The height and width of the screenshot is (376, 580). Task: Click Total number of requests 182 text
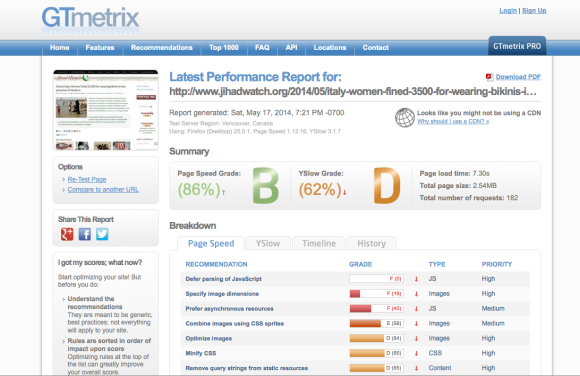(x=469, y=198)
